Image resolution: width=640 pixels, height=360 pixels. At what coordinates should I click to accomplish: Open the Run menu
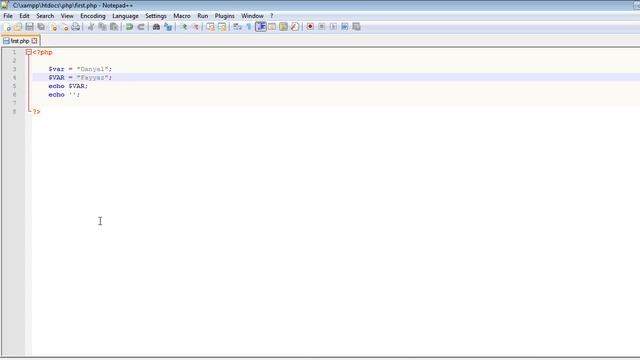pos(202,16)
